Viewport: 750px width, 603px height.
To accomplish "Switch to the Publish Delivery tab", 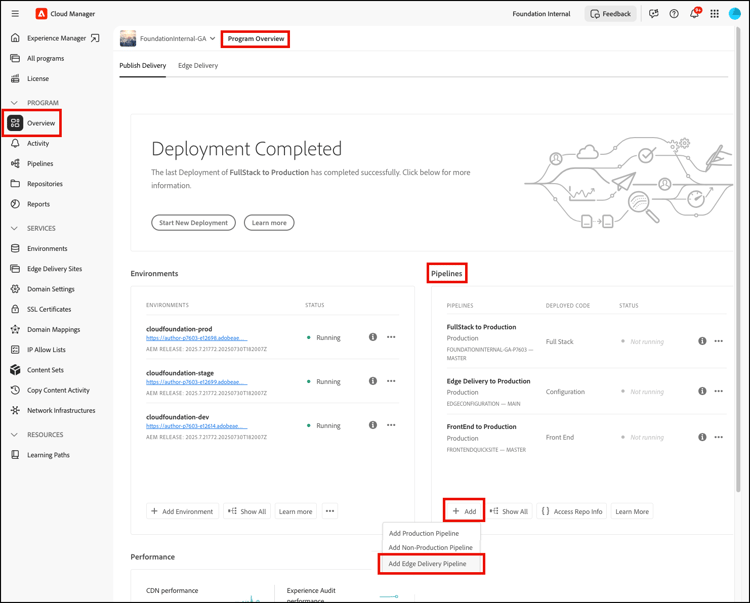I will [x=143, y=66].
